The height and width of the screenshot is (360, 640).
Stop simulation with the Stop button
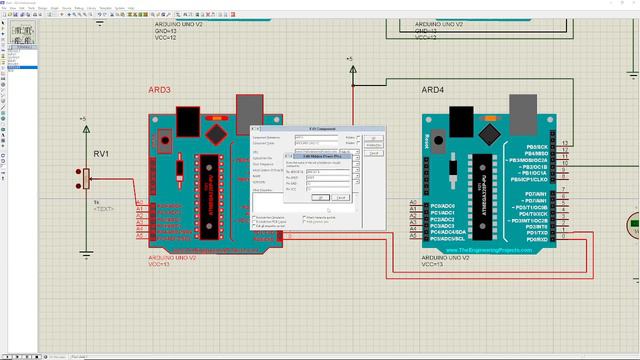[x=37, y=357]
